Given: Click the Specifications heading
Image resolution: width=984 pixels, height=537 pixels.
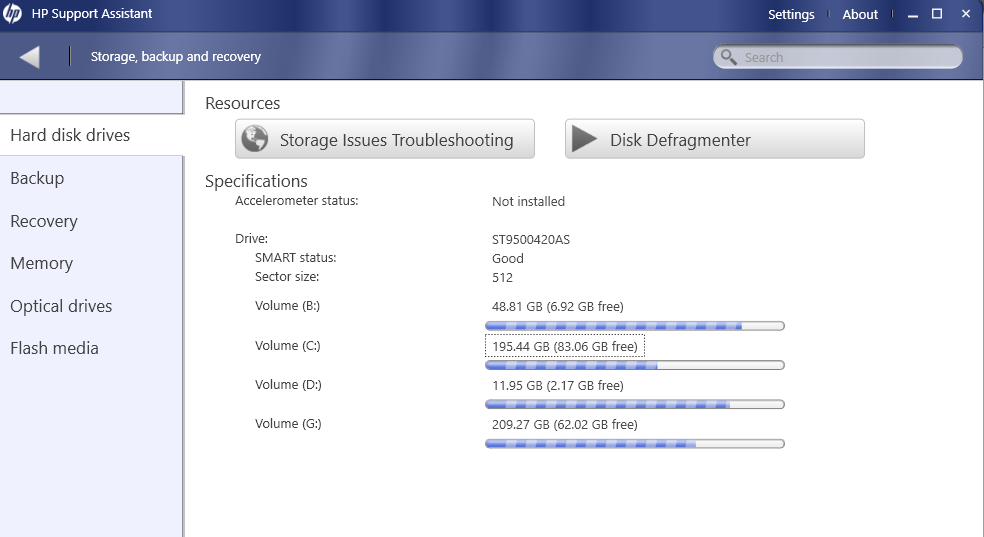Looking at the screenshot, I should pyautogui.click(x=256, y=181).
